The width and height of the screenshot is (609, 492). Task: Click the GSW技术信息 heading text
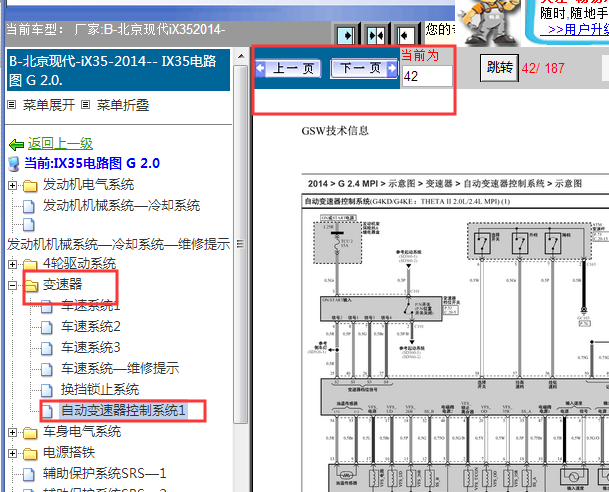tap(335, 131)
